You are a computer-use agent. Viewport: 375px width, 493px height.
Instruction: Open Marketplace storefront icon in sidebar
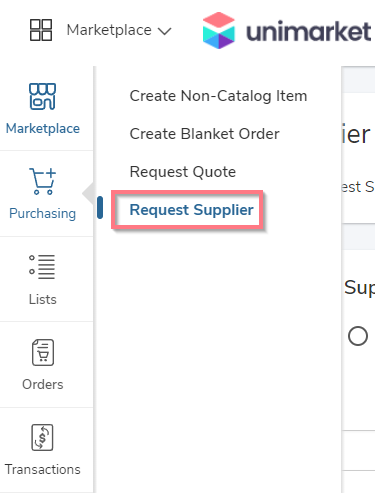coord(42,96)
